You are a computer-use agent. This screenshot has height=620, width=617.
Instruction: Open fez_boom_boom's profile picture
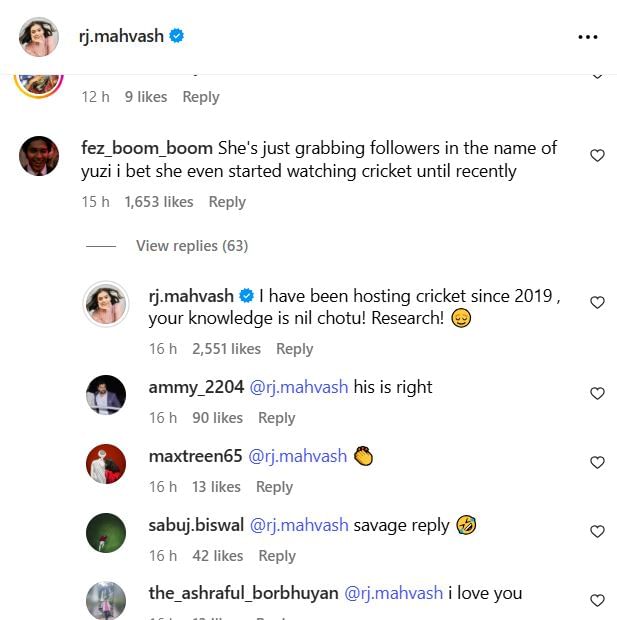(x=39, y=155)
